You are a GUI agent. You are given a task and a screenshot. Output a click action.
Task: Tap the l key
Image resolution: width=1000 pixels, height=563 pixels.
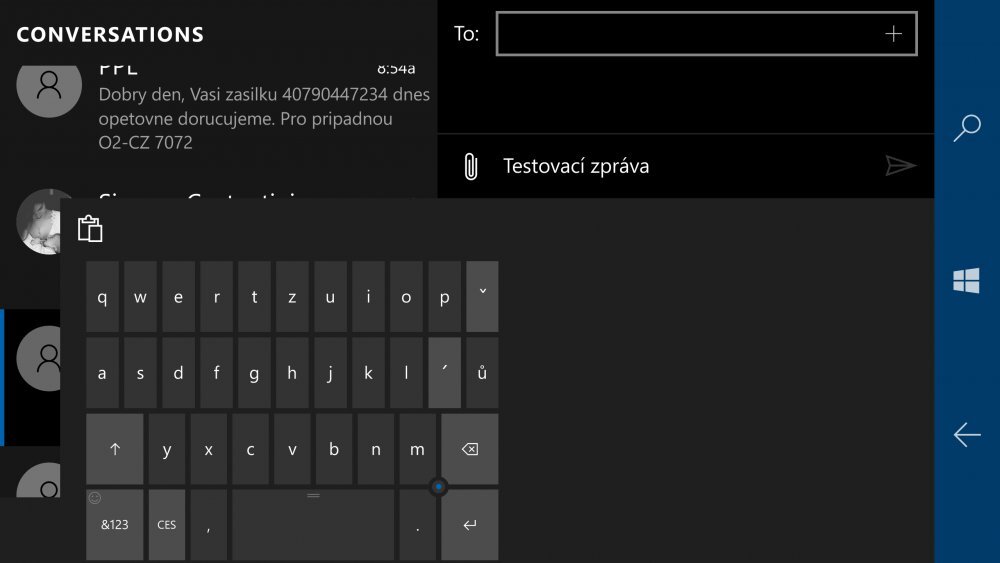[x=406, y=373]
